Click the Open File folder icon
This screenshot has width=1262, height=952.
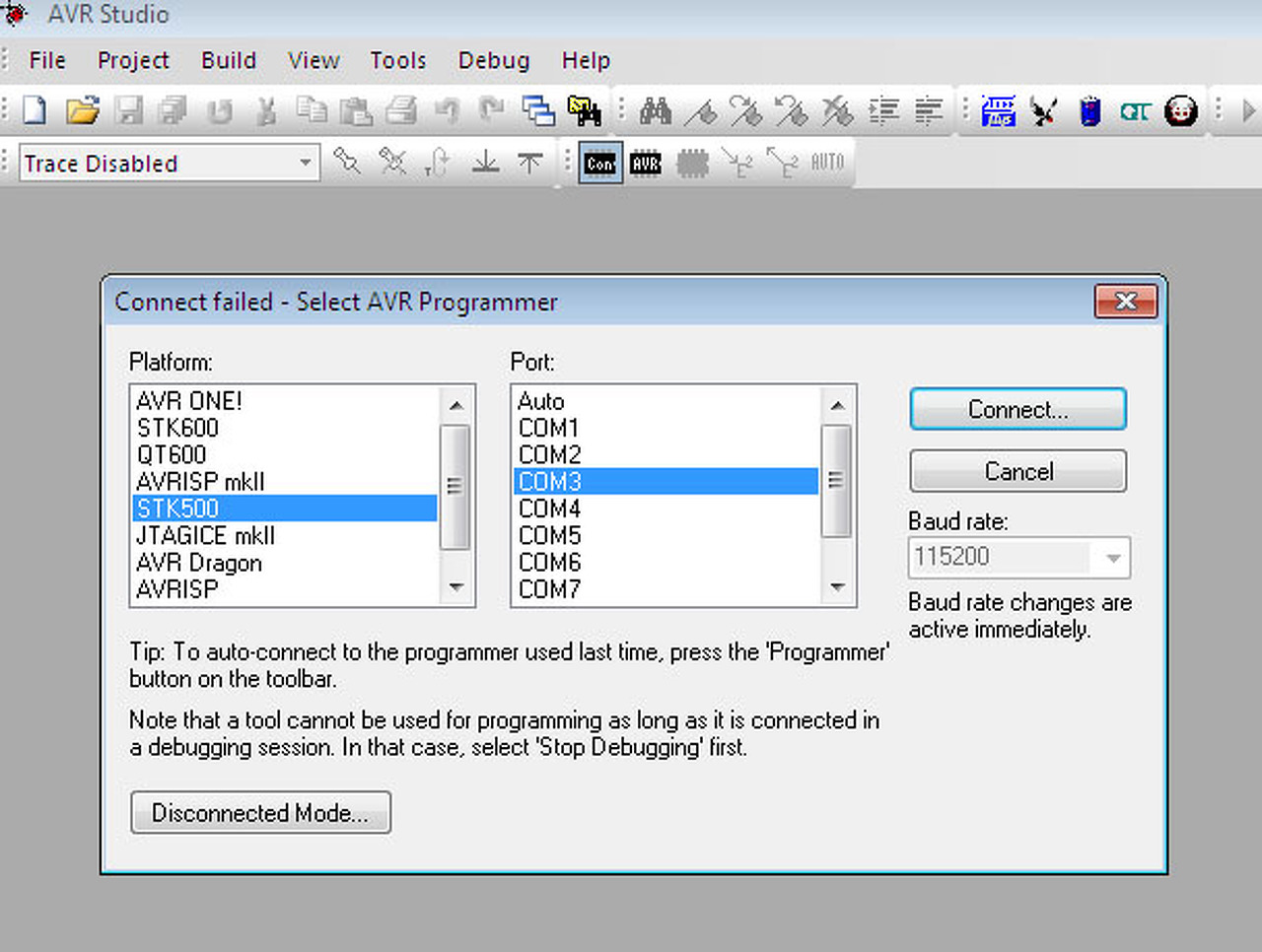(83, 109)
